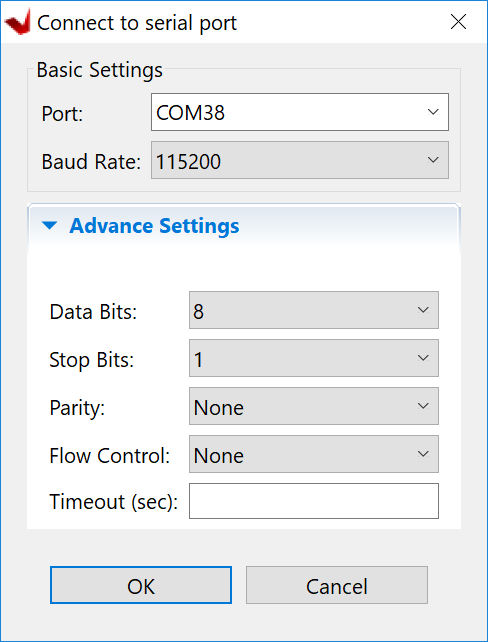
Task: Open the Flow Control dropdown
Action: pos(314,454)
